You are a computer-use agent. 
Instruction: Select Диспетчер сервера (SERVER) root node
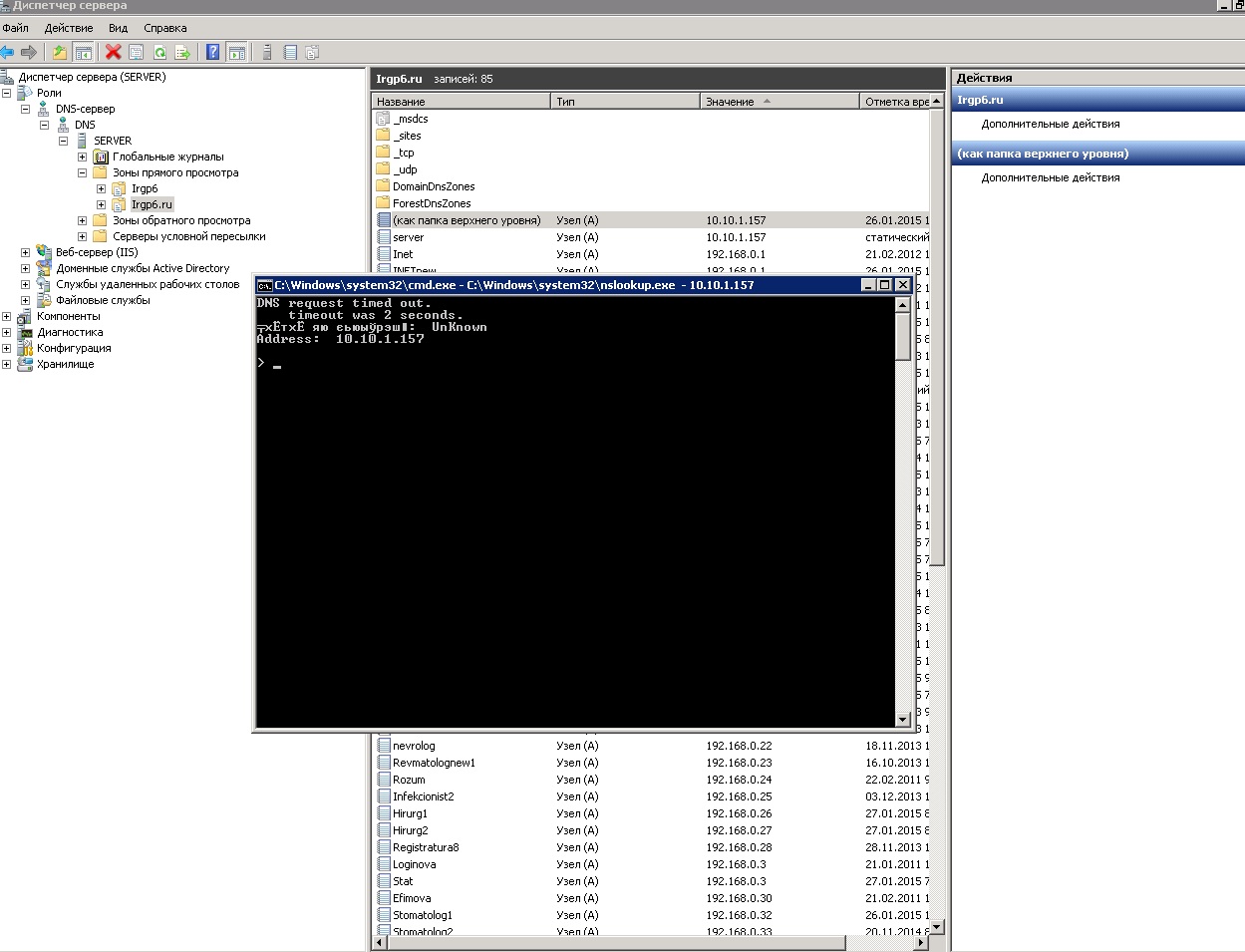pos(92,77)
